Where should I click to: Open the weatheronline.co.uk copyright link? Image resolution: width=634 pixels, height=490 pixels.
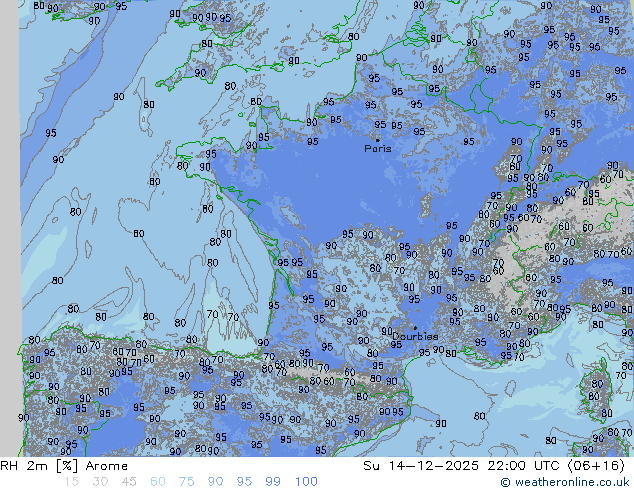tap(572, 482)
